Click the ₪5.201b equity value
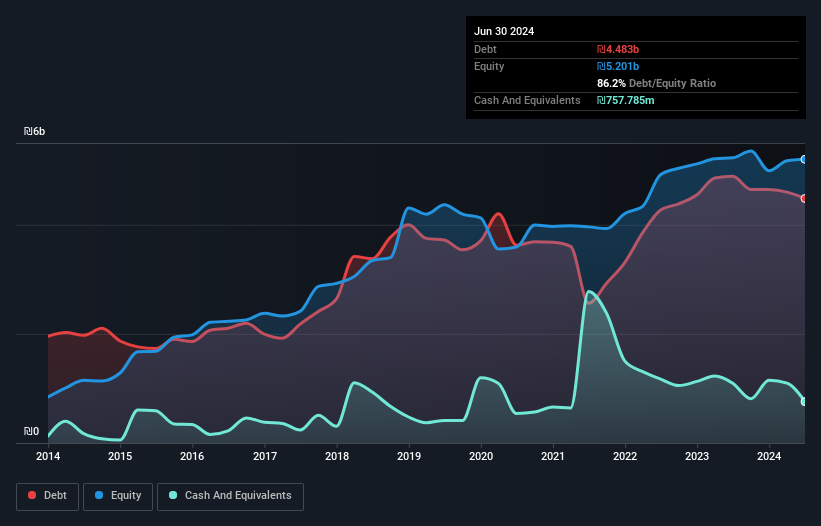This screenshot has width=821, height=526. [x=618, y=66]
